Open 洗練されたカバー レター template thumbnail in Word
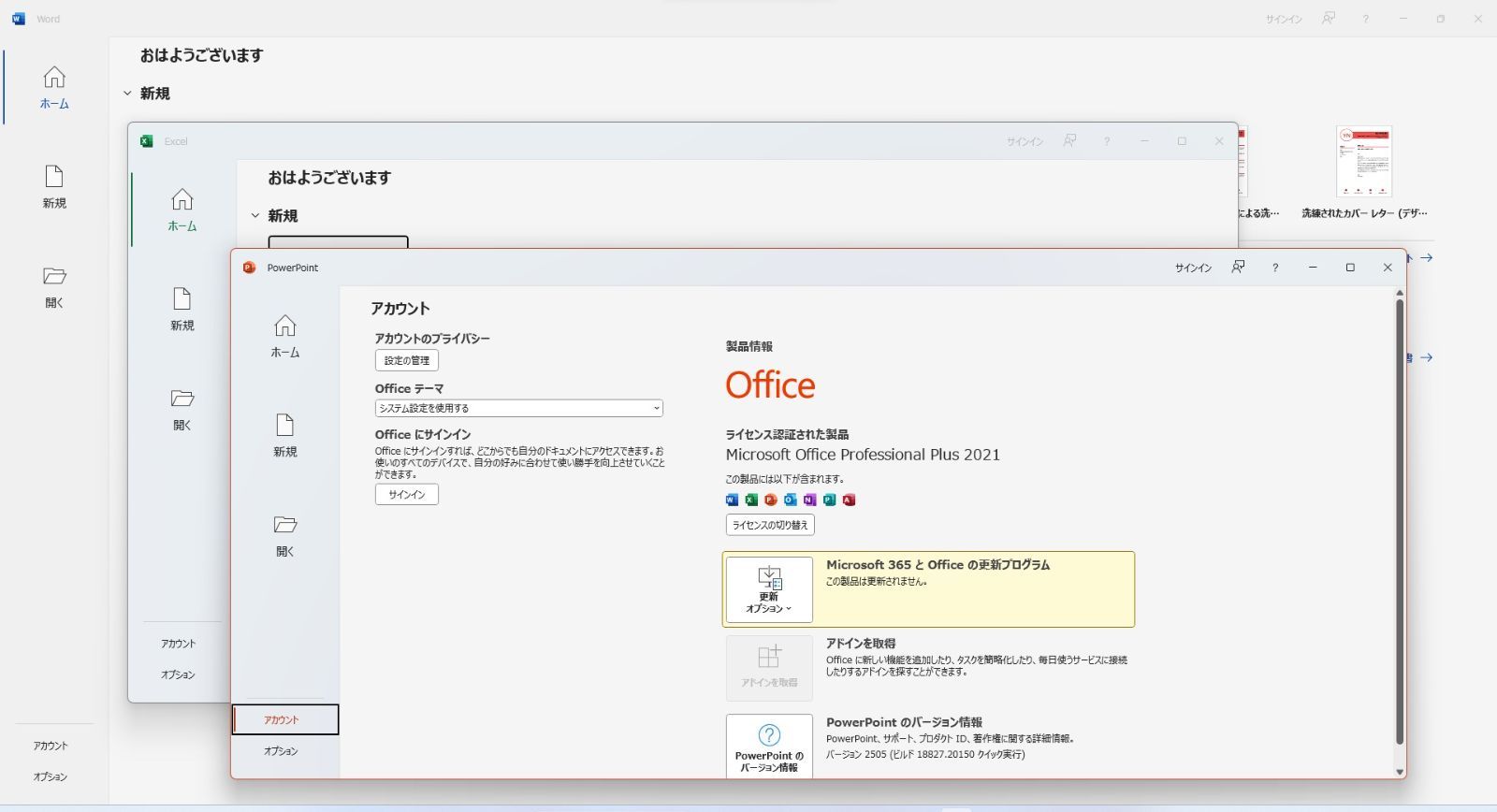The image size is (1497, 812). pos(1364,161)
